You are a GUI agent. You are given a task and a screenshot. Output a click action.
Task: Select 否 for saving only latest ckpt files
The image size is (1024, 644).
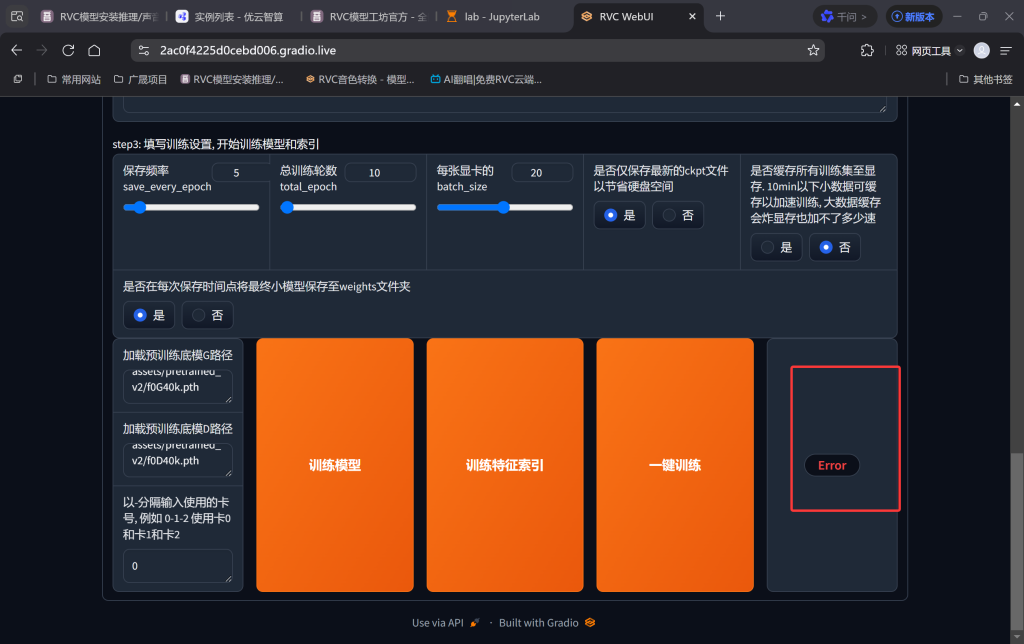click(677, 214)
